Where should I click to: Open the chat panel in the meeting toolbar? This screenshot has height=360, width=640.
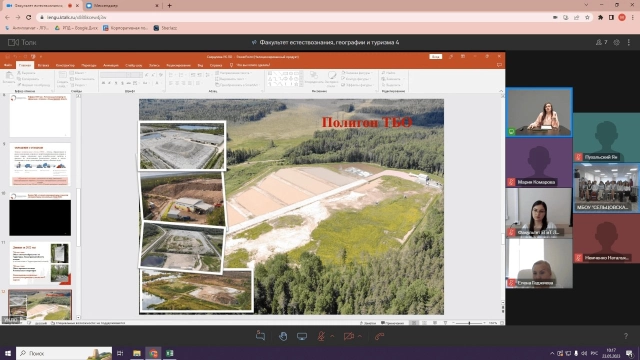point(260,336)
